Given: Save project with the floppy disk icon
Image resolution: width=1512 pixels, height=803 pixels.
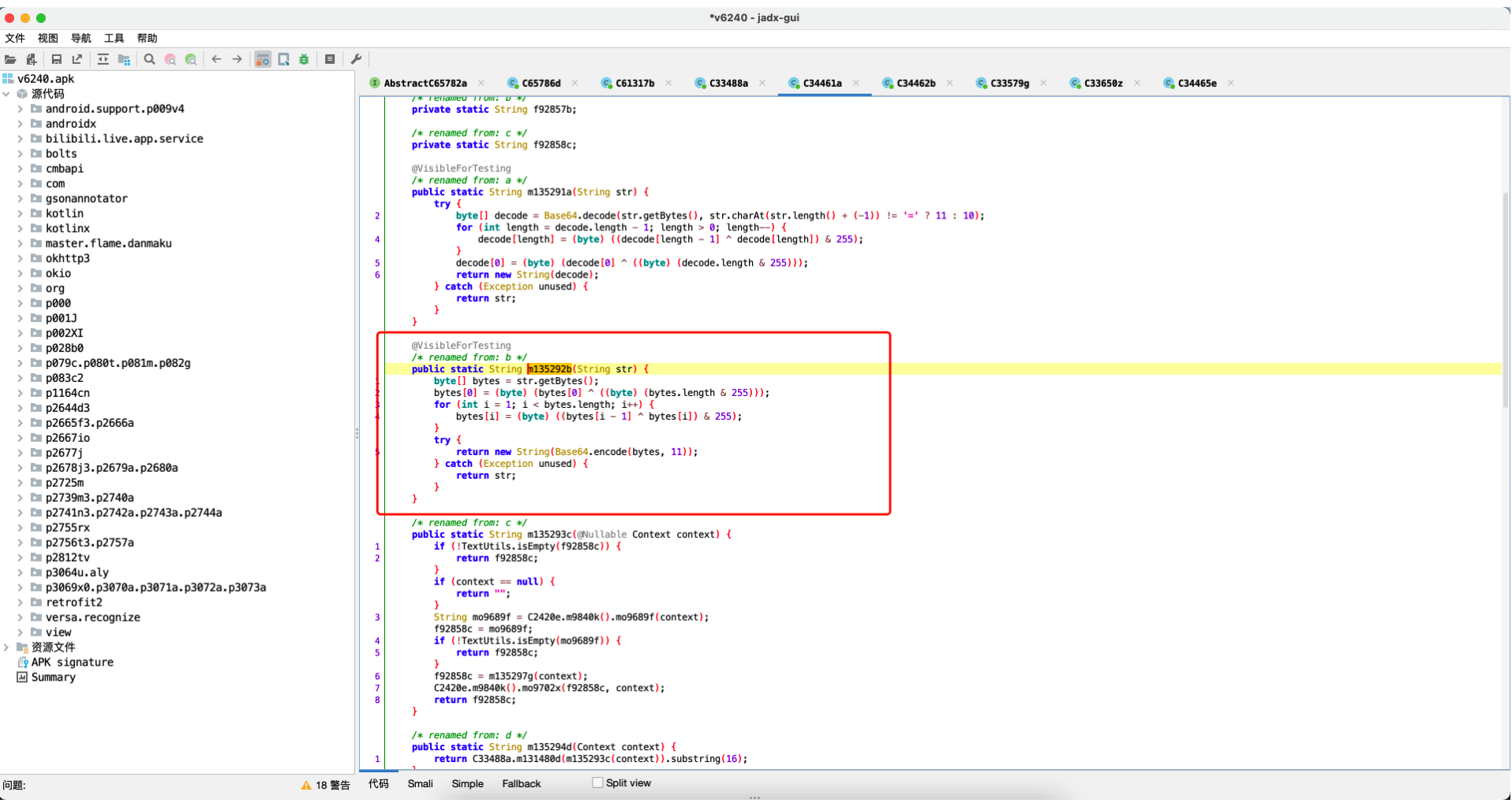Looking at the screenshot, I should 57,59.
